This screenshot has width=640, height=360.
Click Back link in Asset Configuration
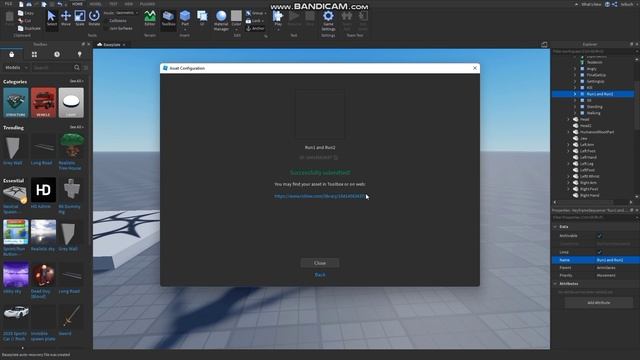(320, 275)
